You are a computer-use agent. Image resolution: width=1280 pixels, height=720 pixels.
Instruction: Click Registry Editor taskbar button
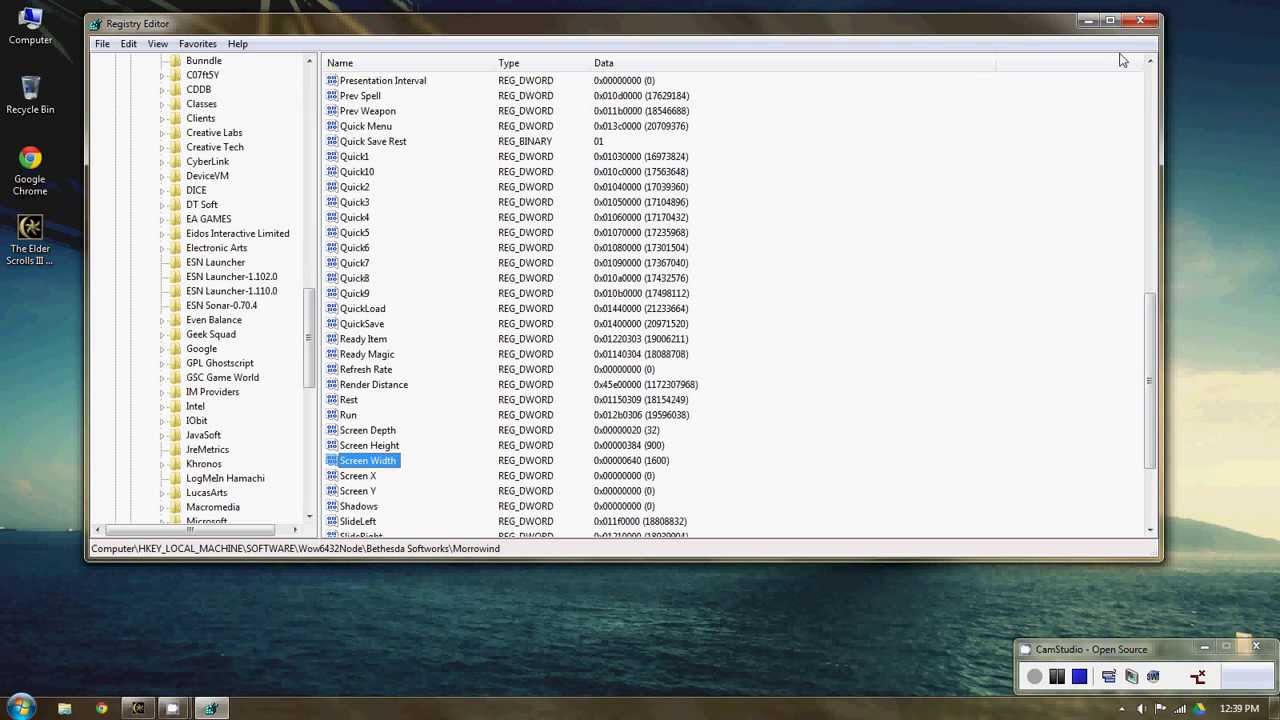click(x=210, y=709)
